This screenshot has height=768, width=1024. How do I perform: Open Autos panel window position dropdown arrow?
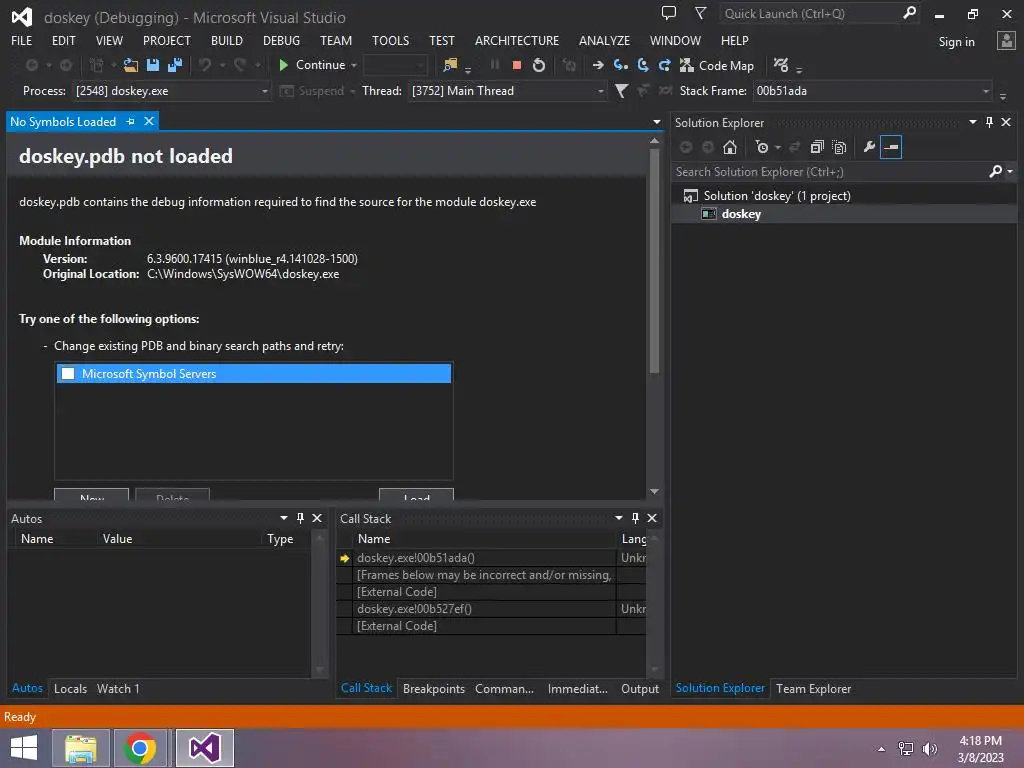[283, 518]
